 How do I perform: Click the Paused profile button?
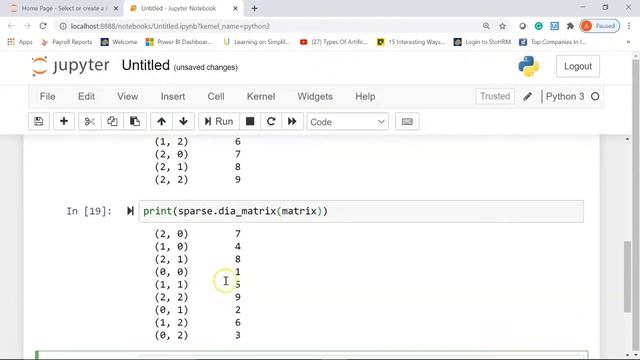click(600, 26)
